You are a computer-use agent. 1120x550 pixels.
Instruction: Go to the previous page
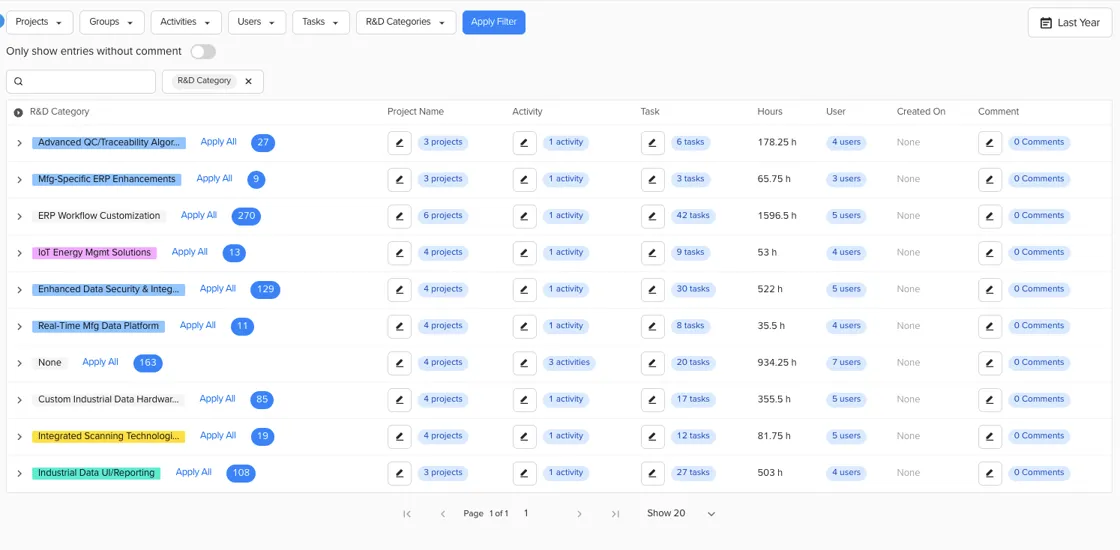(x=443, y=514)
